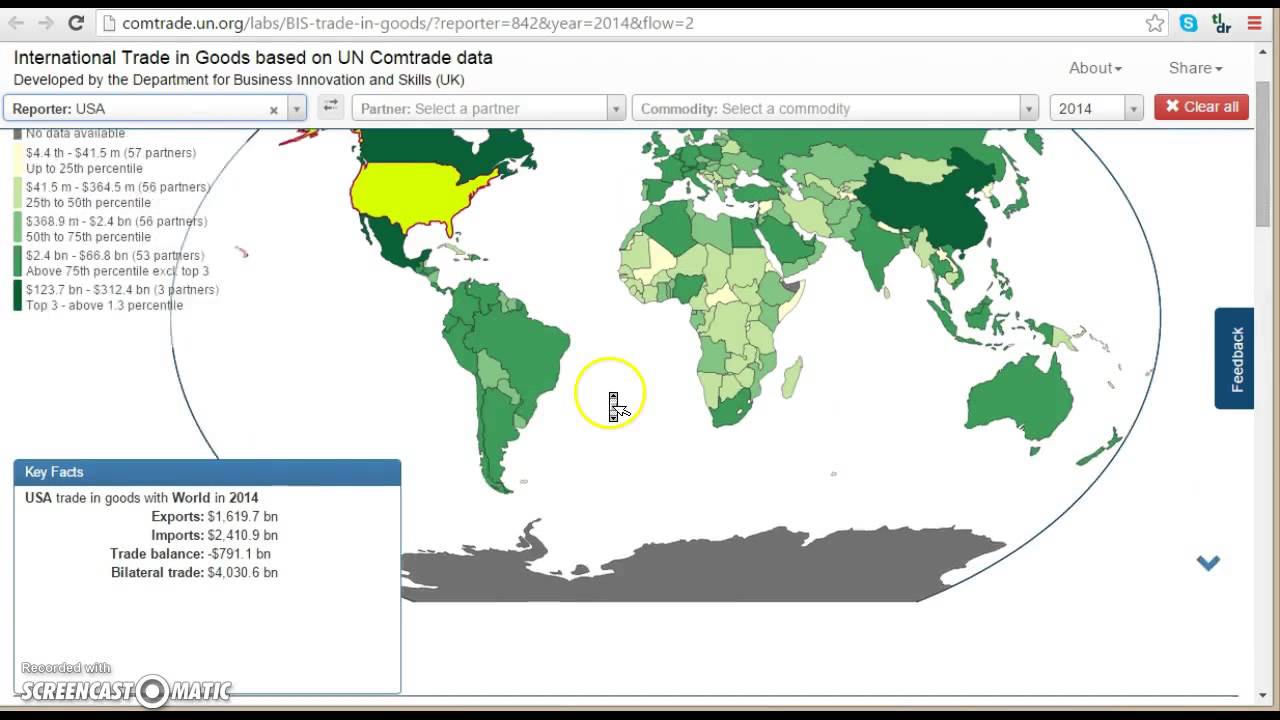Viewport: 1280px width, 720px height.
Task: Go back with browser back arrow
Action: (x=17, y=22)
